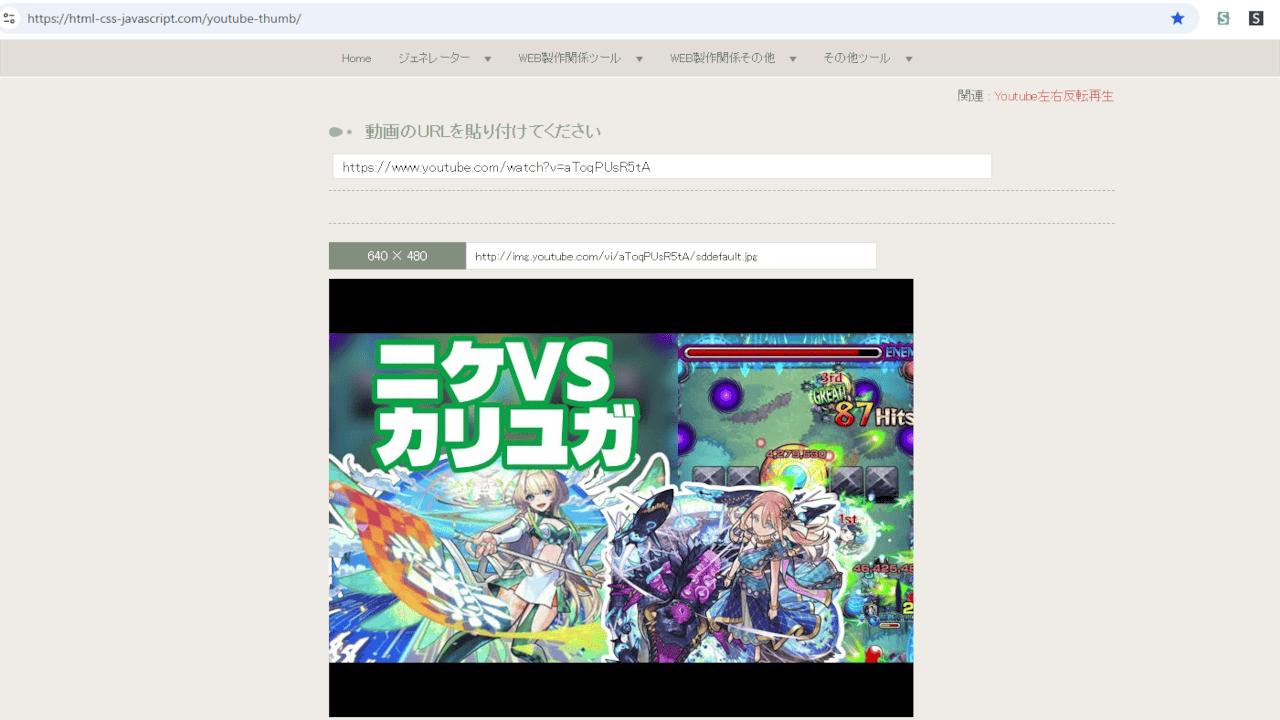The height and width of the screenshot is (720, 1280).
Task: Open the WEB製作関係その他 menu
Action: click(722, 59)
